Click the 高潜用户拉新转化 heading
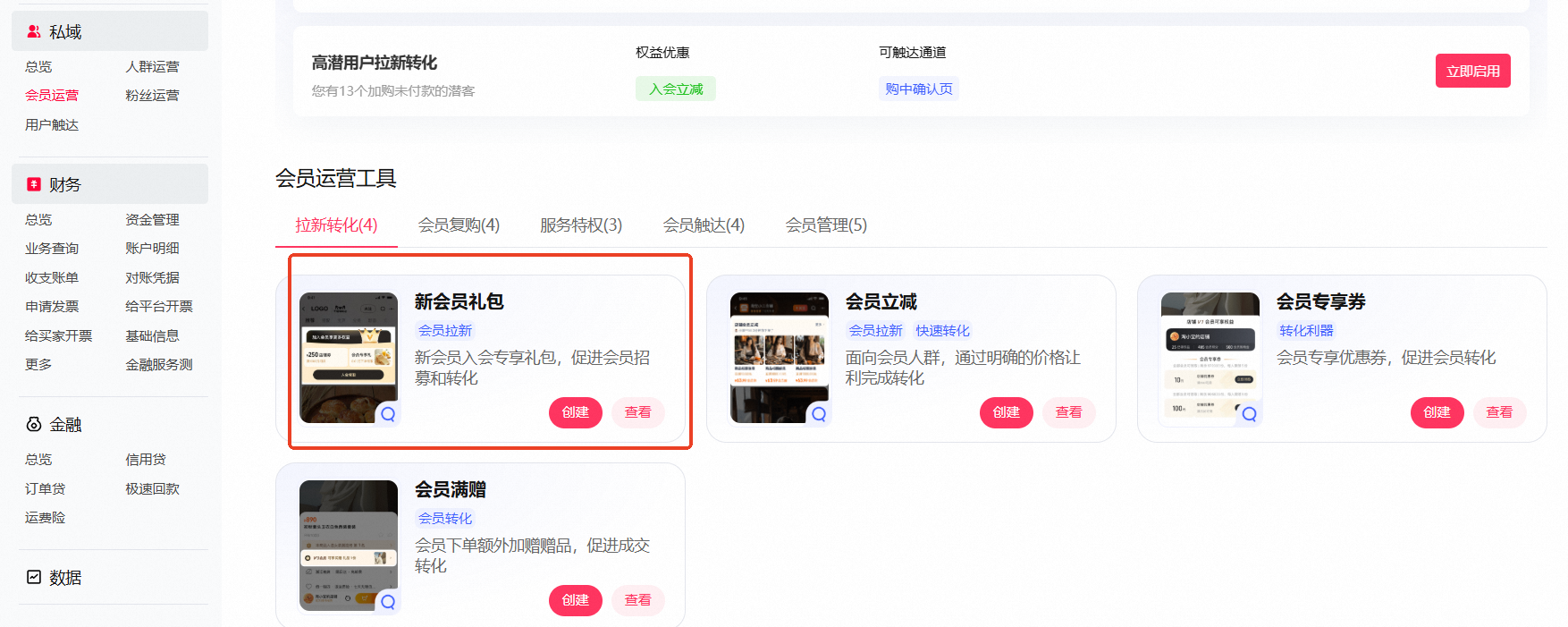This screenshot has width=1568, height=627. (375, 63)
